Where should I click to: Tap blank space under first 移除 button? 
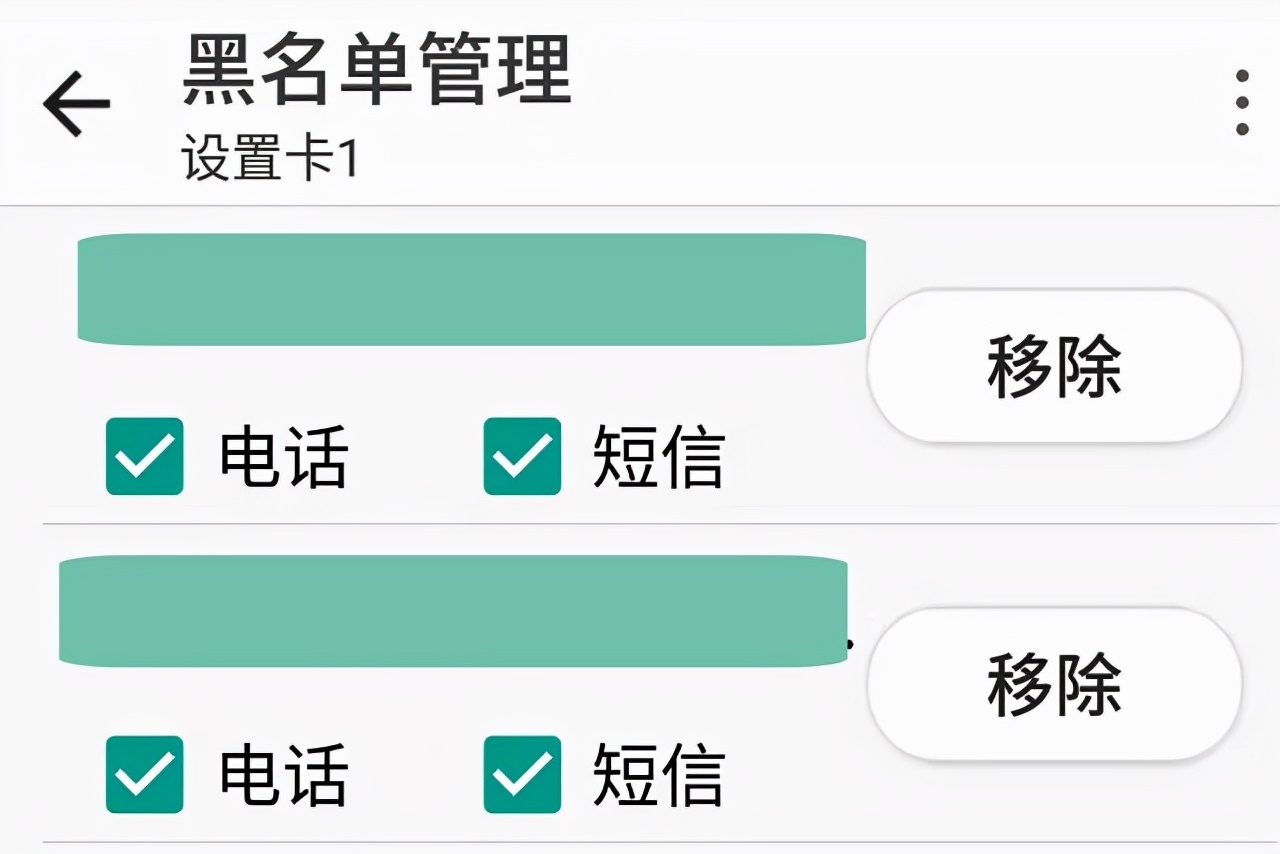tap(1054, 480)
